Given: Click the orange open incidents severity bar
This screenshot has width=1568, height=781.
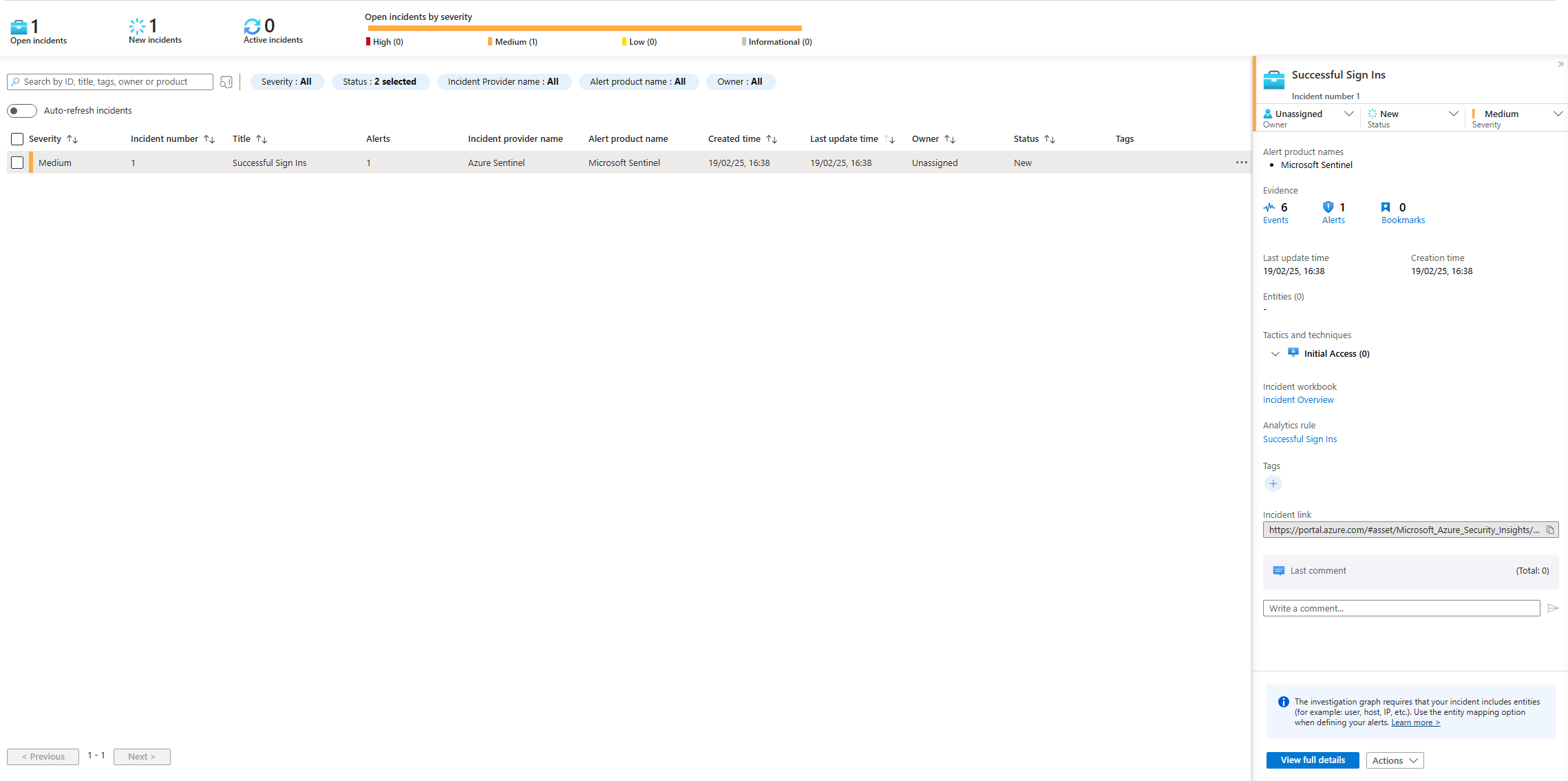Looking at the screenshot, I should pyautogui.click(x=585, y=28).
